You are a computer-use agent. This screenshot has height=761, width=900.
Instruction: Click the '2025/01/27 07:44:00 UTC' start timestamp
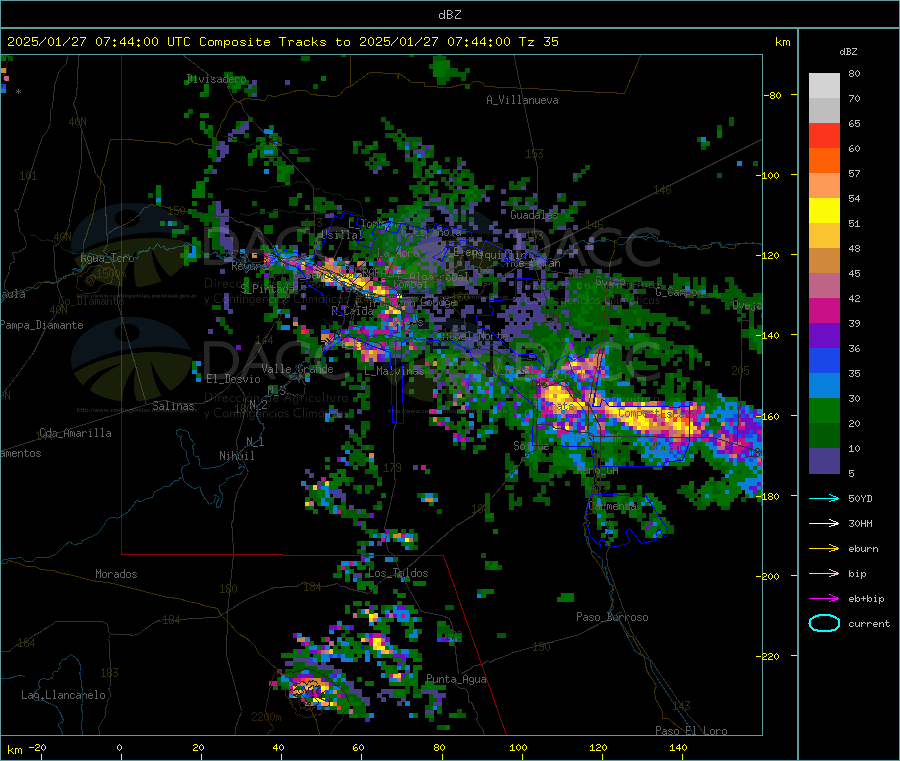[99, 42]
